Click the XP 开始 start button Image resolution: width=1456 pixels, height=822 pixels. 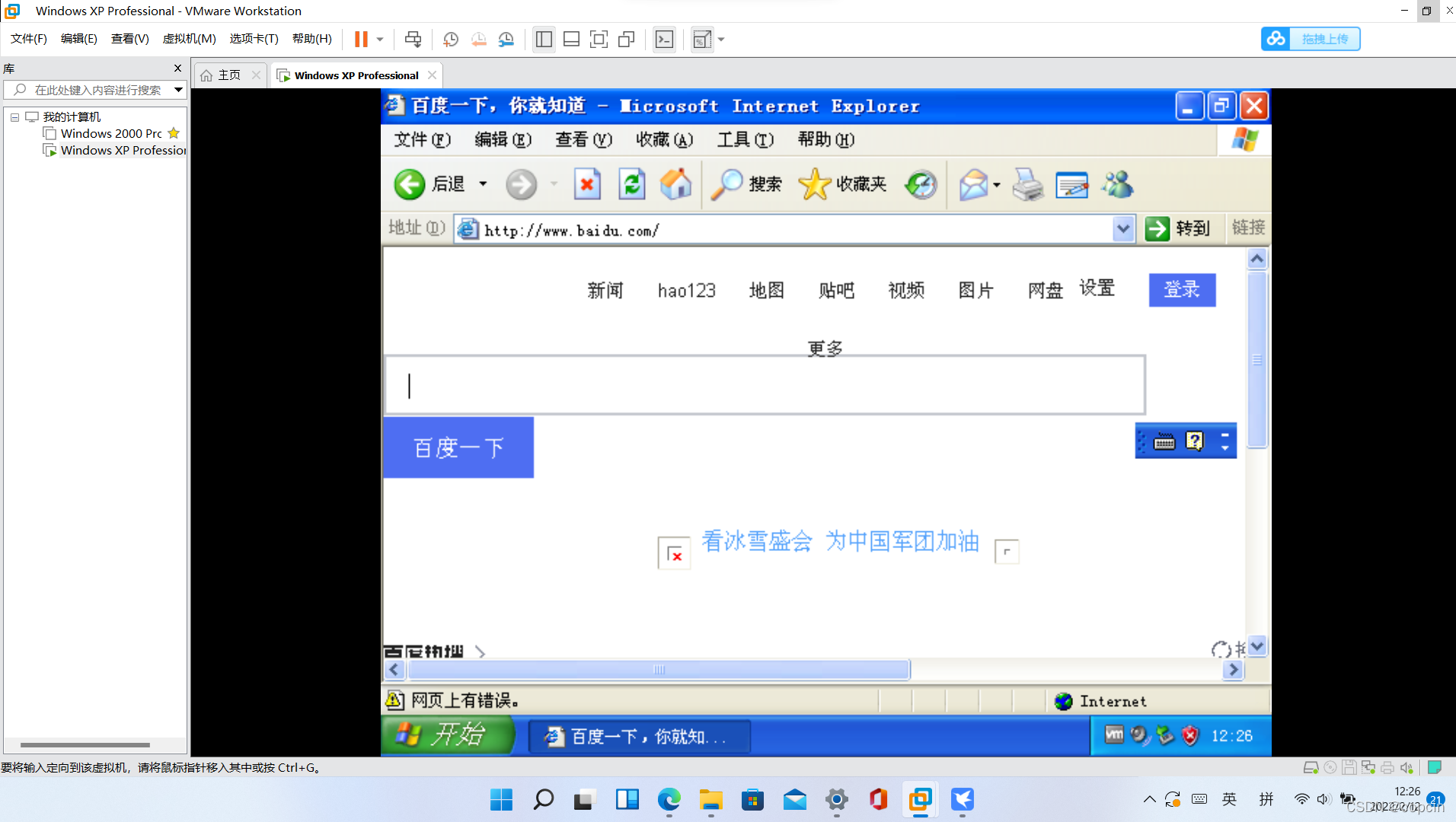click(x=448, y=735)
